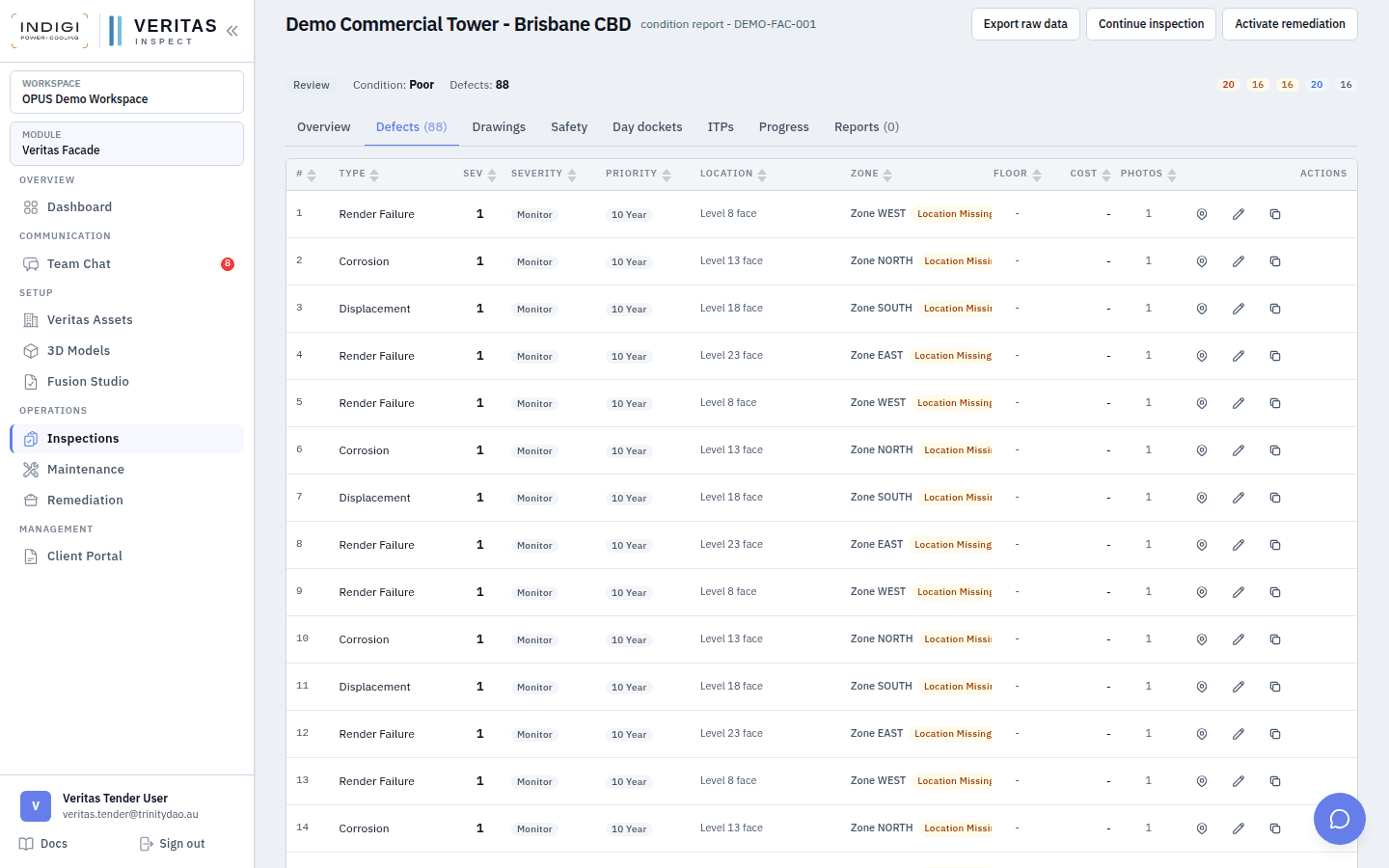This screenshot has height=868, width=1389.
Task: Open the Workspace selector
Action: point(126,93)
